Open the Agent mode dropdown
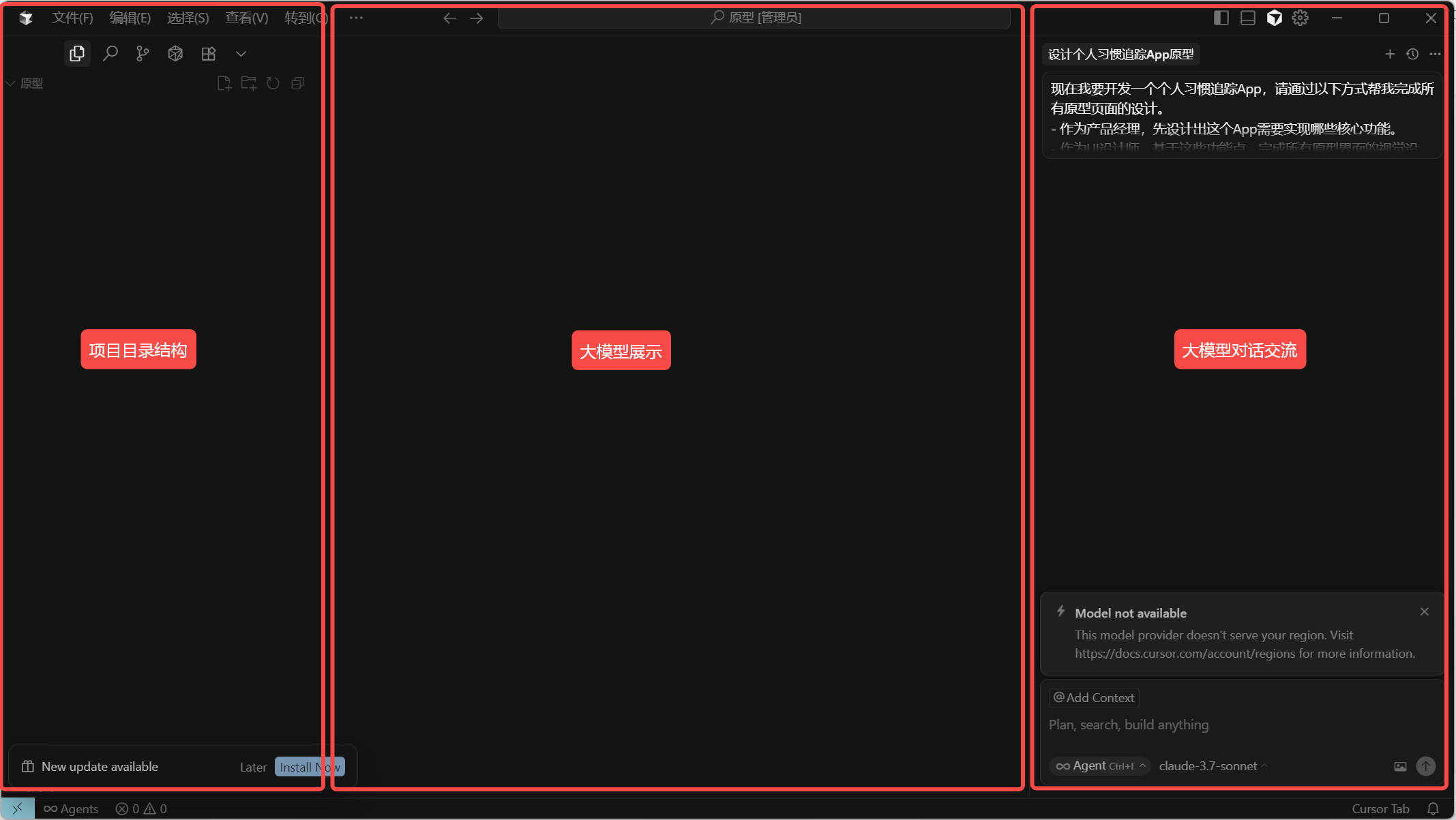 pos(1099,765)
